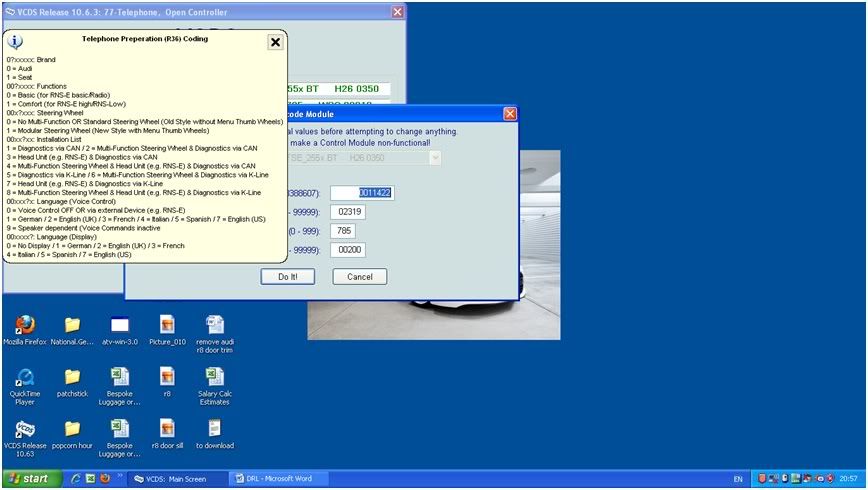The height and width of the screenshot is (490, 868).
Task: Switch to VCDS: Main Screen taskbar item
Action: (x=177, y=479)
